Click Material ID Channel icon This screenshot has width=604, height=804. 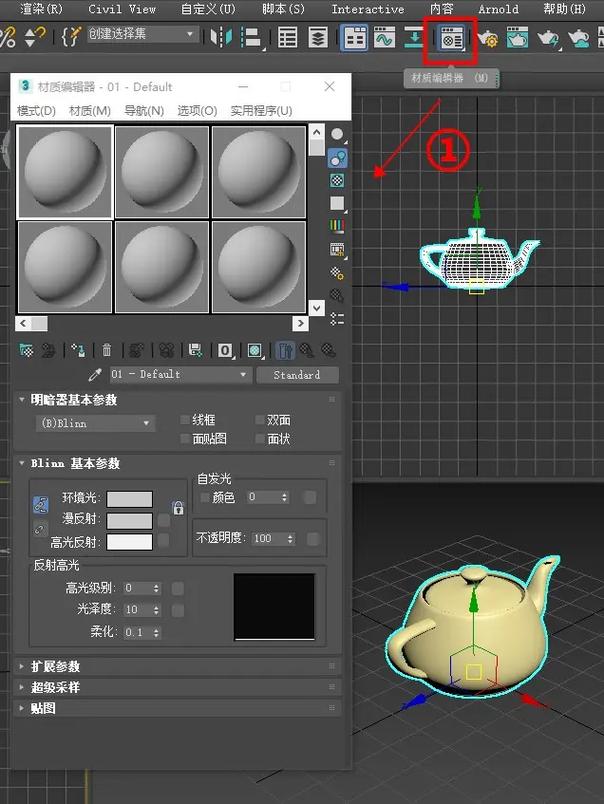click(x=226, y=350)
